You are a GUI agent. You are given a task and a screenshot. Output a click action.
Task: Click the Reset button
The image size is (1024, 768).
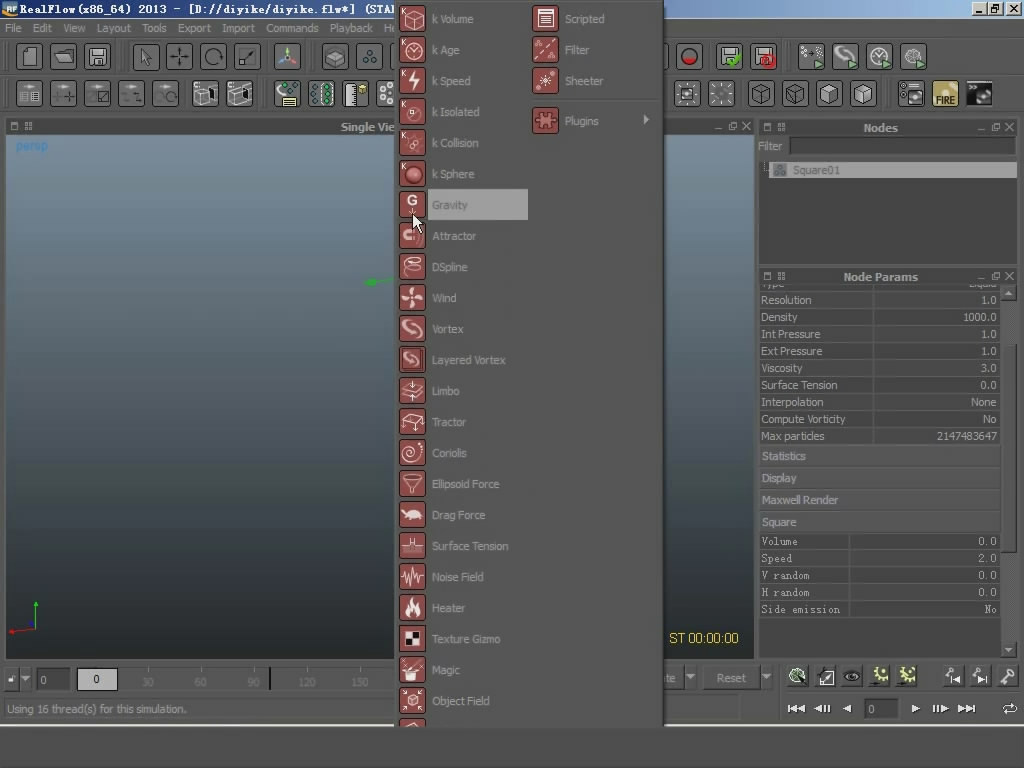[731, 678]
